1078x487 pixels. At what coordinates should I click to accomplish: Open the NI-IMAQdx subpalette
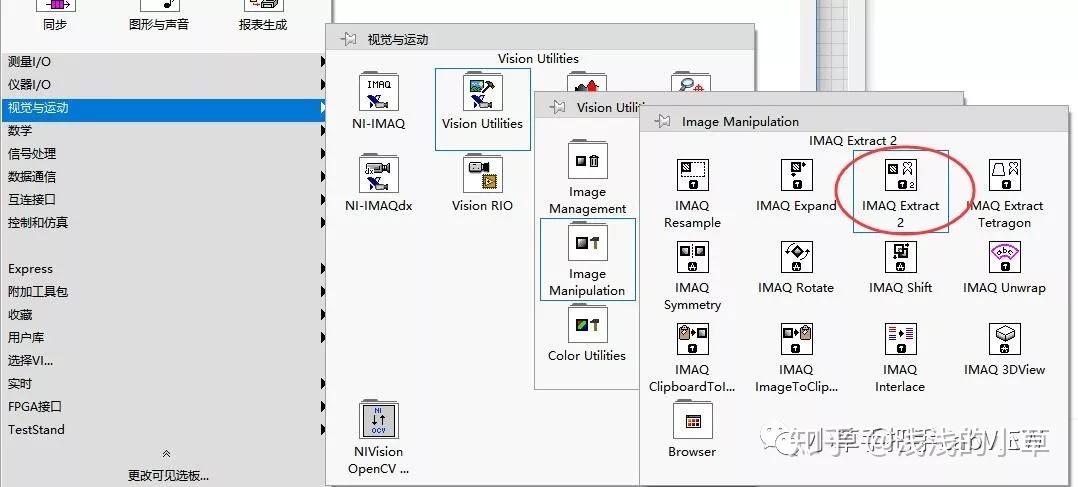[379, 175]
